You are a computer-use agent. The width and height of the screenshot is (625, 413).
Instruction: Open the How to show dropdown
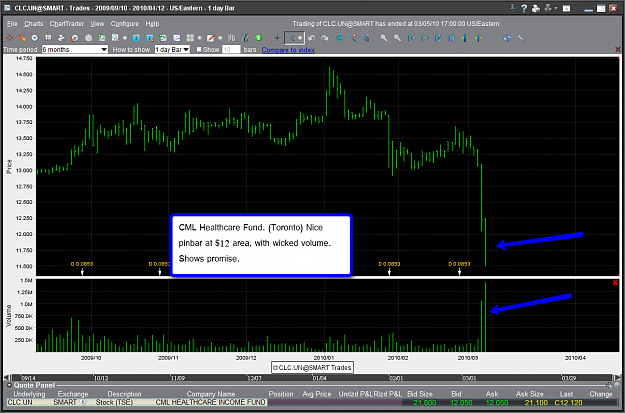172,49
